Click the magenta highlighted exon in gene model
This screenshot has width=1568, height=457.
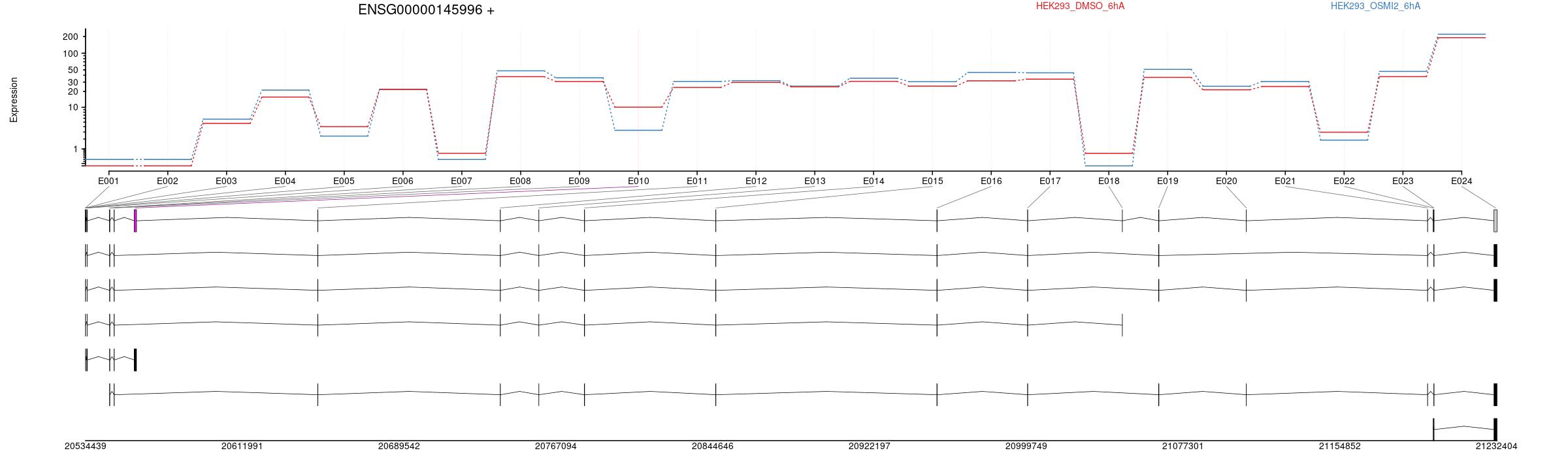point(135,221)
